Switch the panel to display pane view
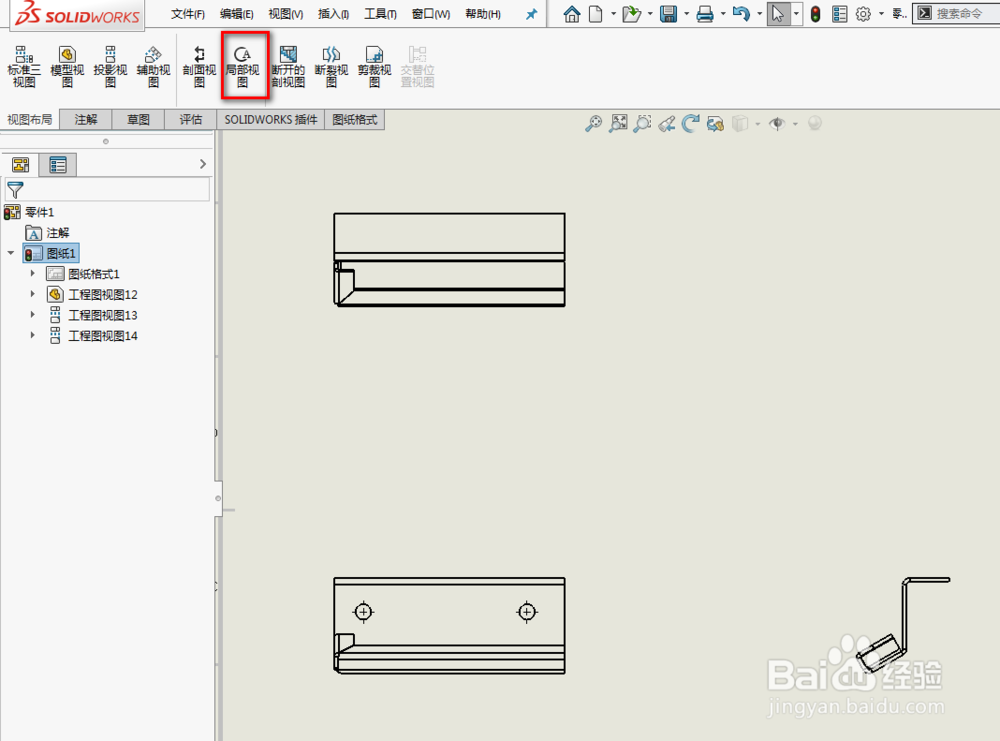The width and height of the screenshot is (1000, 741). coord(58,164)
